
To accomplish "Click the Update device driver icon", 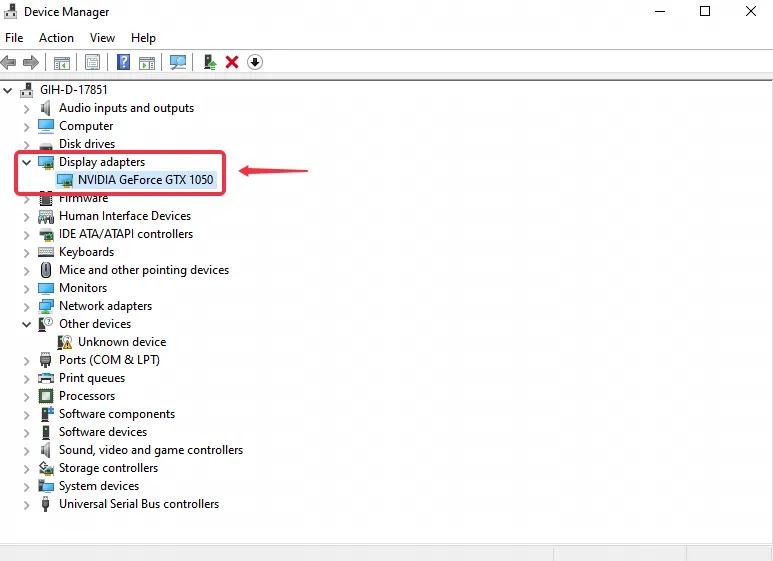I will (x=210, y=62).
